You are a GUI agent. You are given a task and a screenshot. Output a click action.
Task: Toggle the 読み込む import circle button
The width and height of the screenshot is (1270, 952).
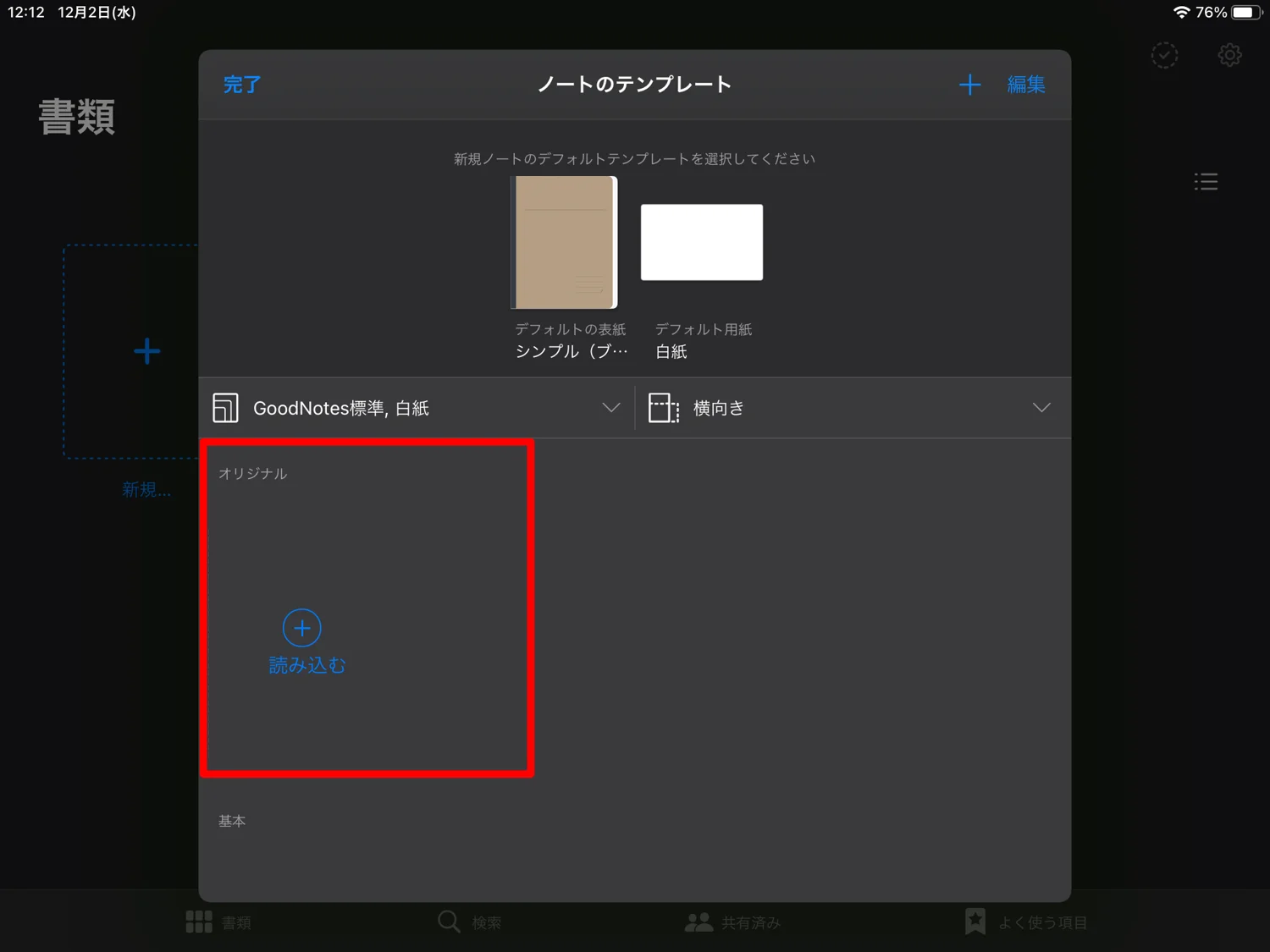(x=301, y=628)
